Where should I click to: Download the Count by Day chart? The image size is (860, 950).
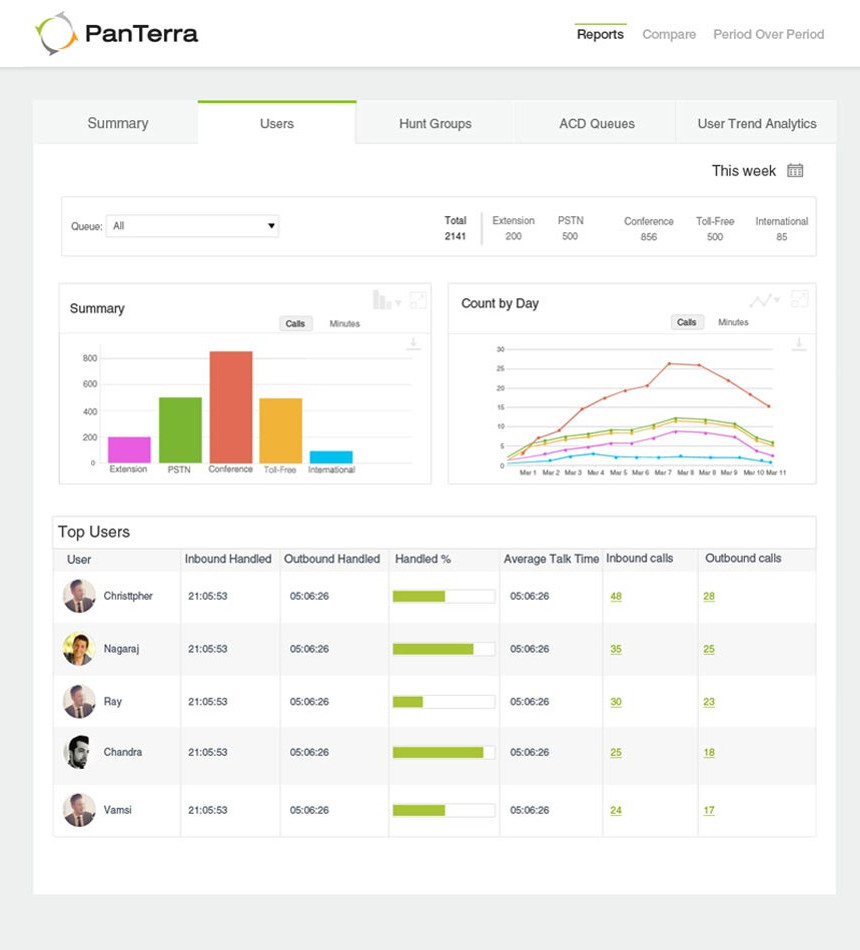click(797, 344)
